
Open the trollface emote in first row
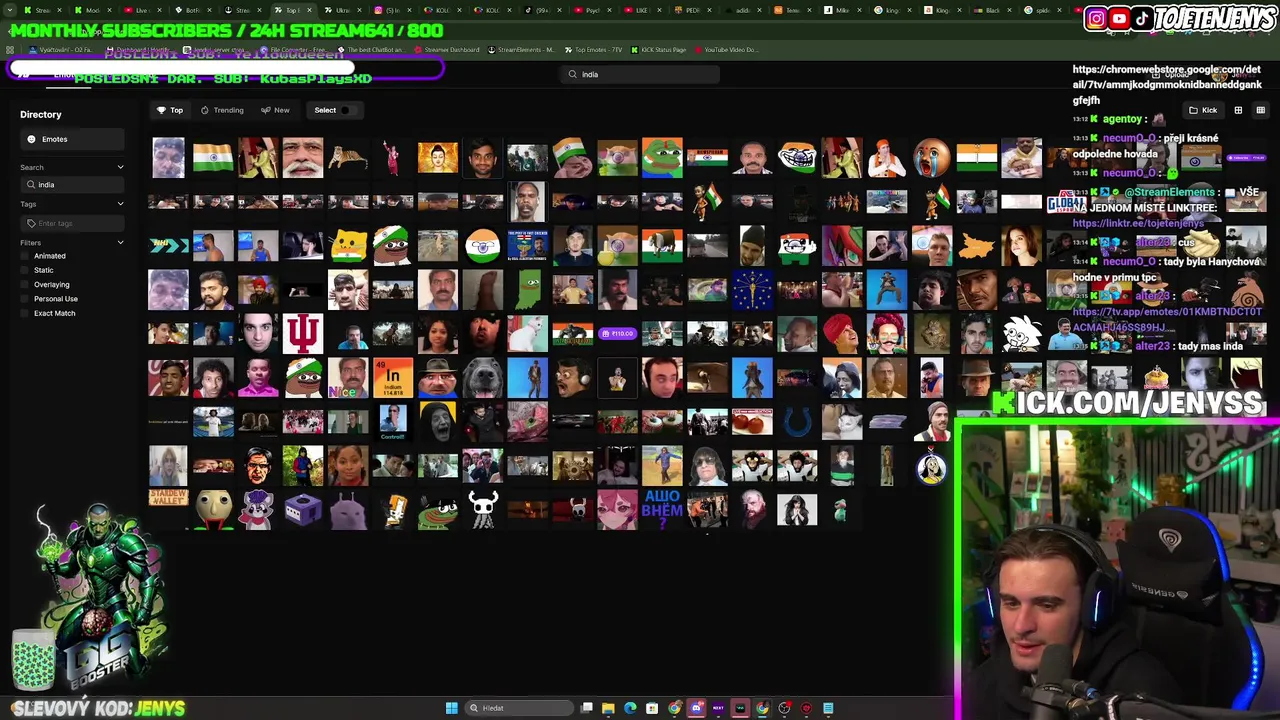tap(797, 158)
